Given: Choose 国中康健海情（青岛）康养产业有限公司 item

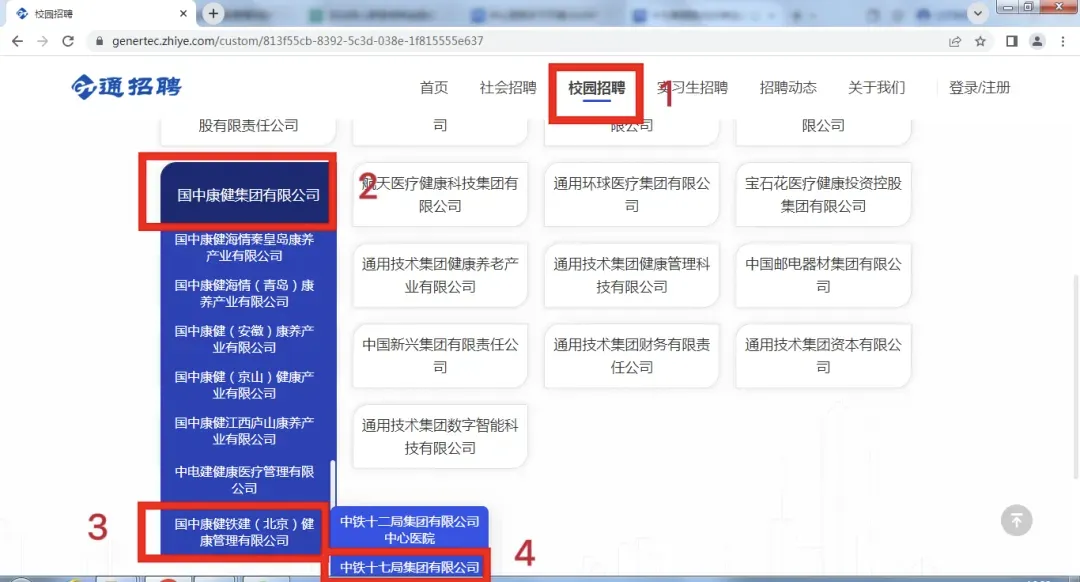Looking at the screenshot, I should (x=245, y=293).
